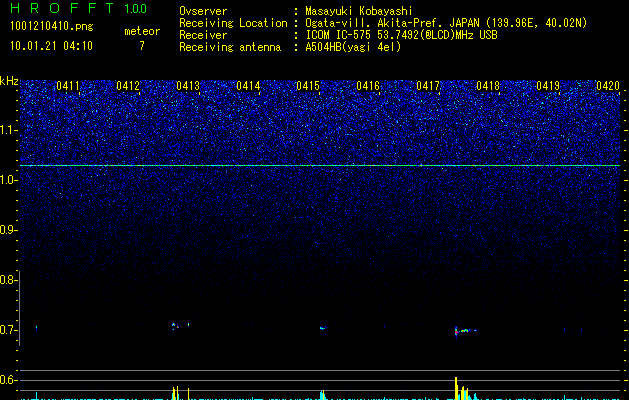Click the tallest yellow intensity bar
Screen dimensions: 629x400
pyautogui.click(x=456, y=388)
